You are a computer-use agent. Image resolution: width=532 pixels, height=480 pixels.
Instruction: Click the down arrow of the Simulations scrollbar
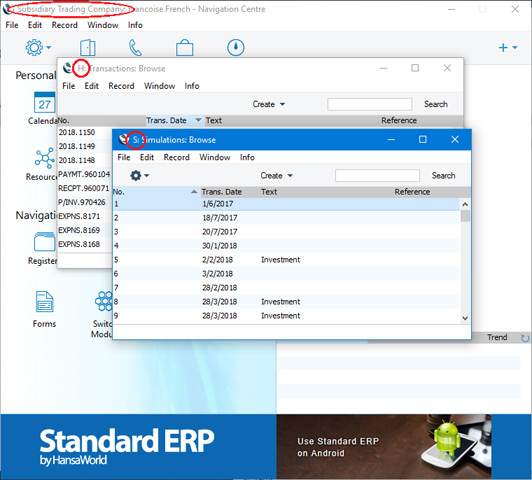[x=465, y=318]
